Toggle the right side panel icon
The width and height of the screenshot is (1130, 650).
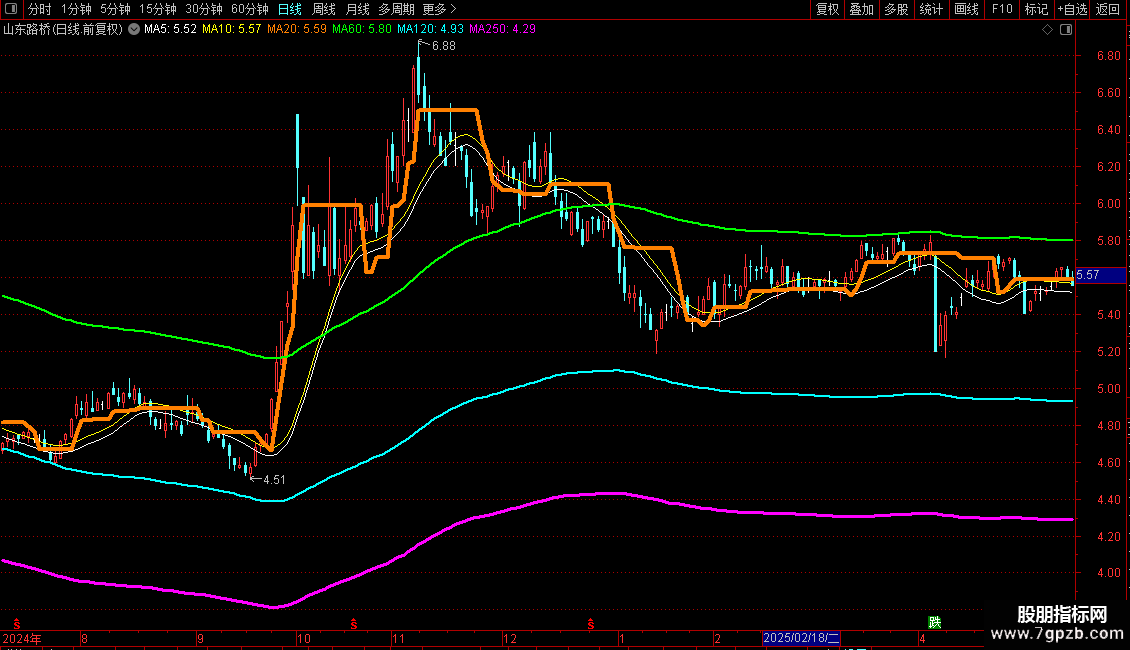point(1066,30)
